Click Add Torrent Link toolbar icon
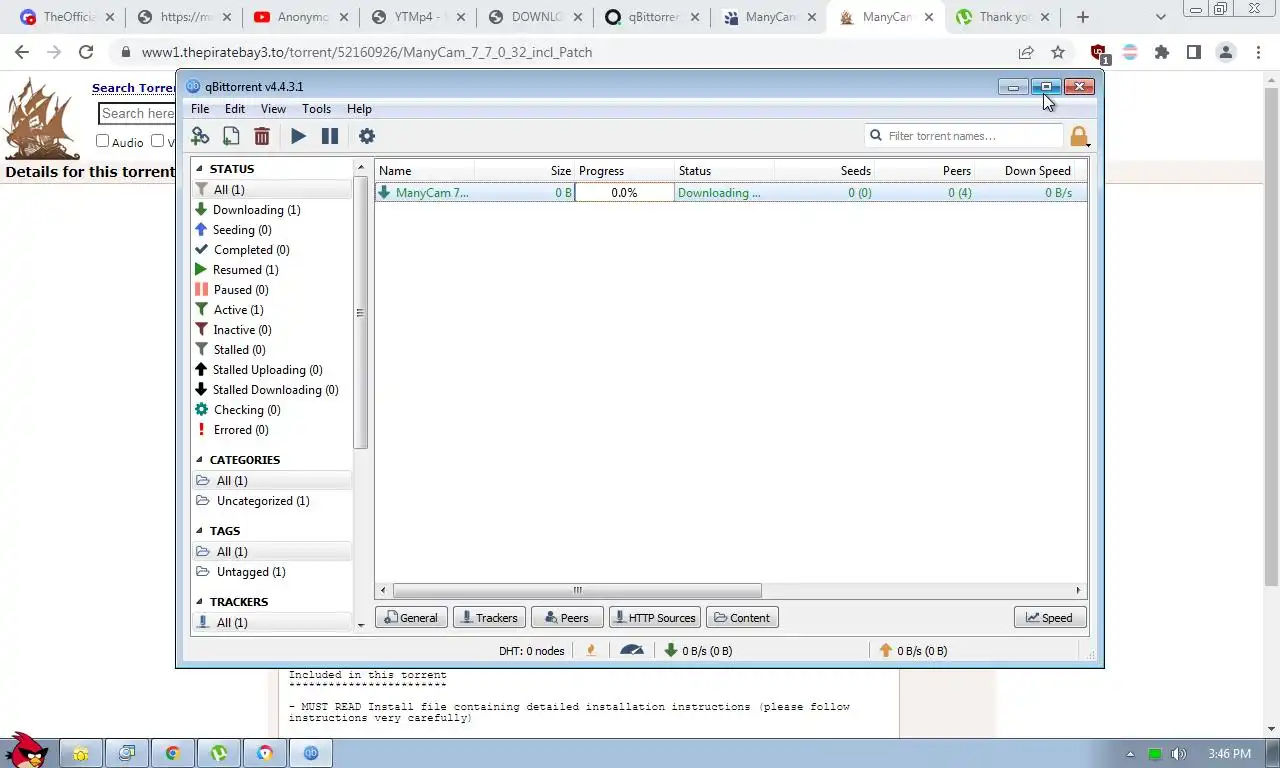 (200, 136)
